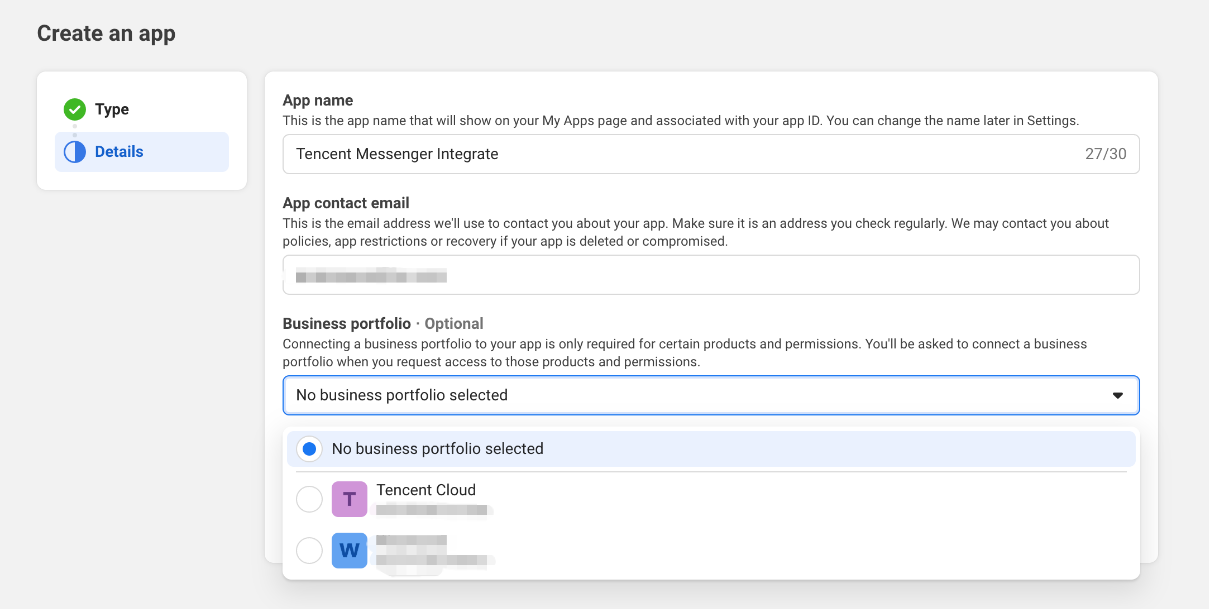Click the Business portfolio combo box text
The image size is (1209, 609).
click(402, 395)
